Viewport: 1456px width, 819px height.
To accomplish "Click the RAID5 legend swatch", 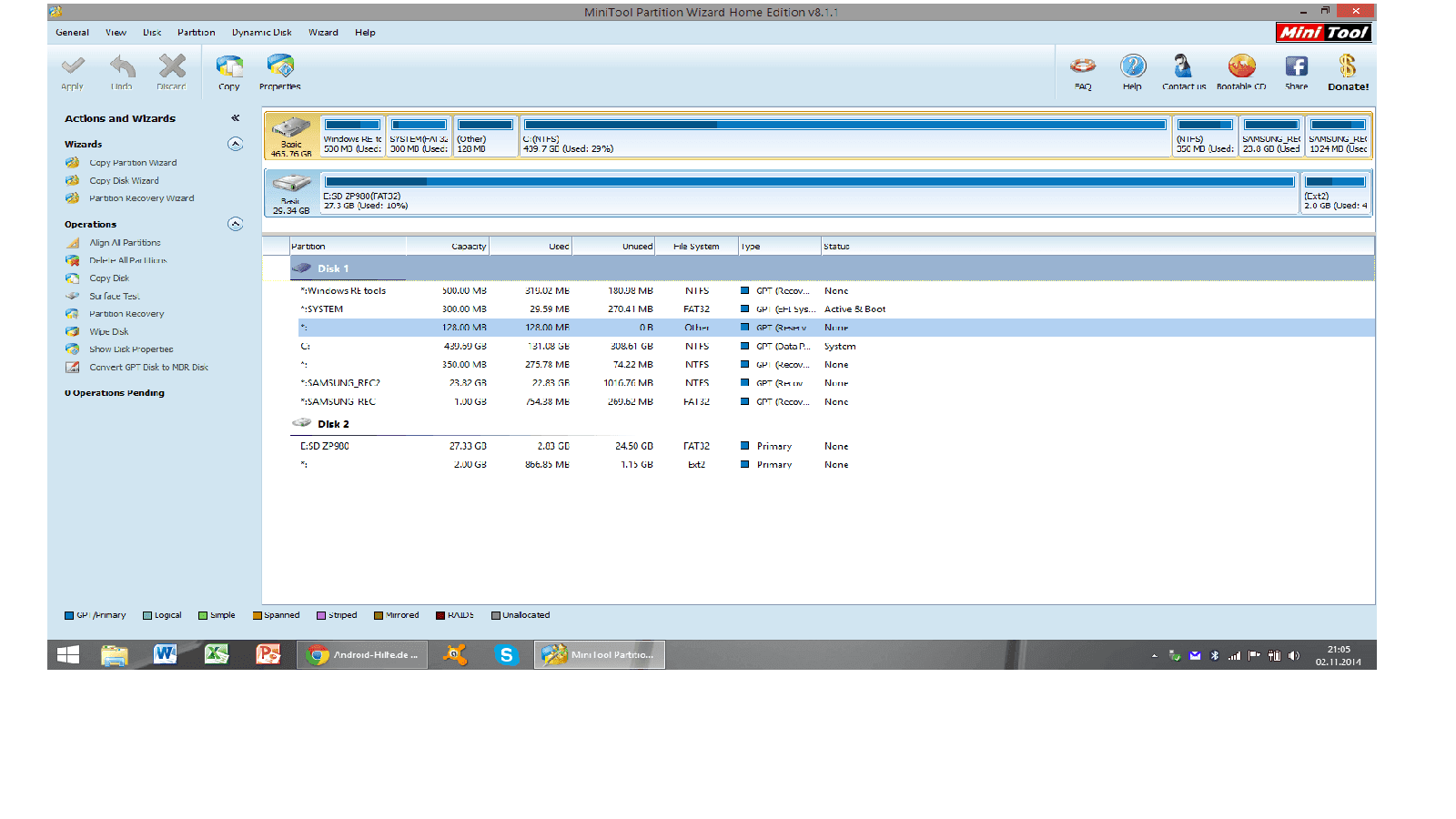I will point(440,616).
